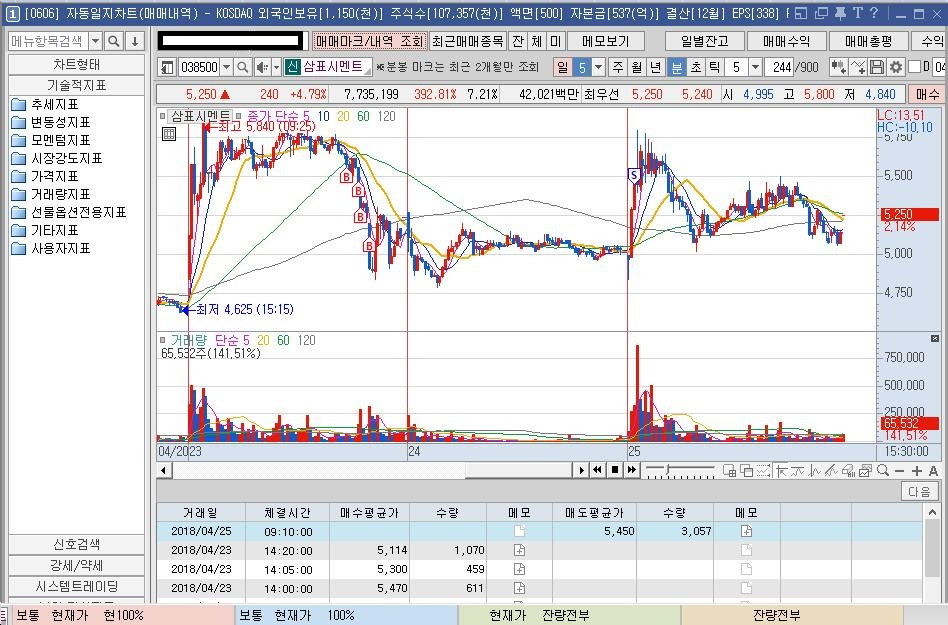Image resolution: width=948 pixels, height=625 pixels.
Task: Select 매매마크/내역 조회 tab
Action: pos(369,41)
